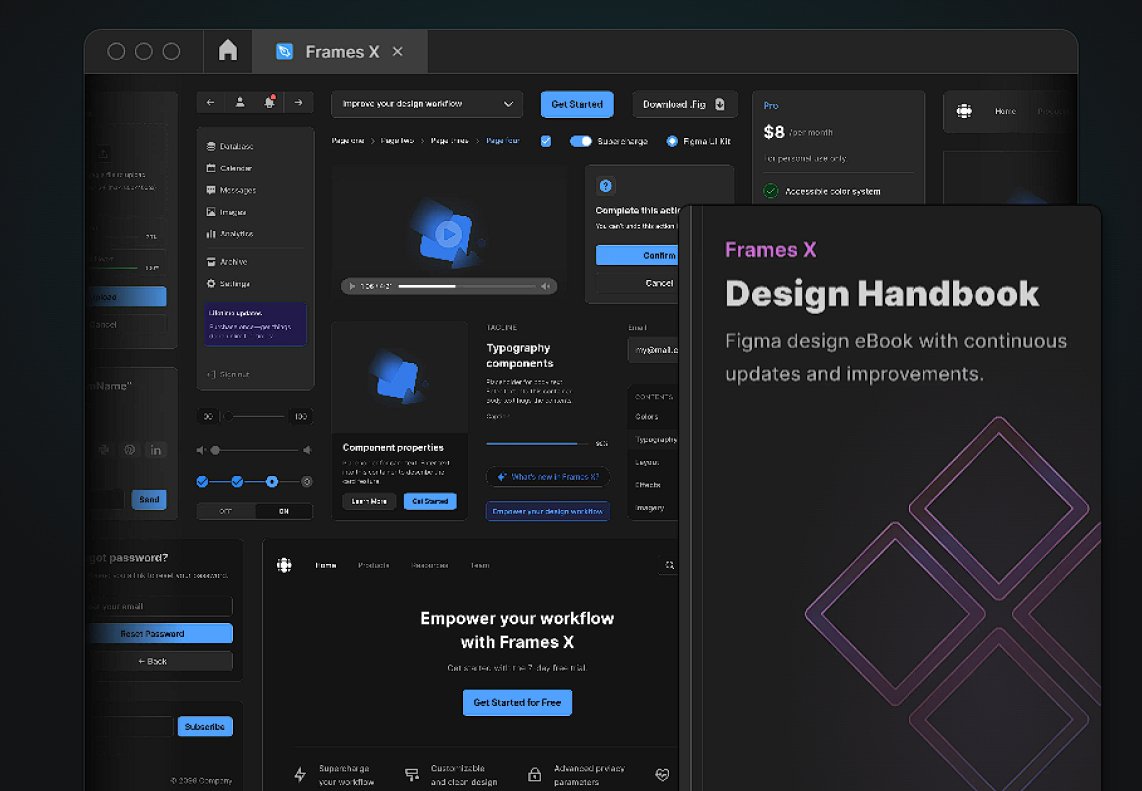Click the LinkedIn social icon

[156, 450]
